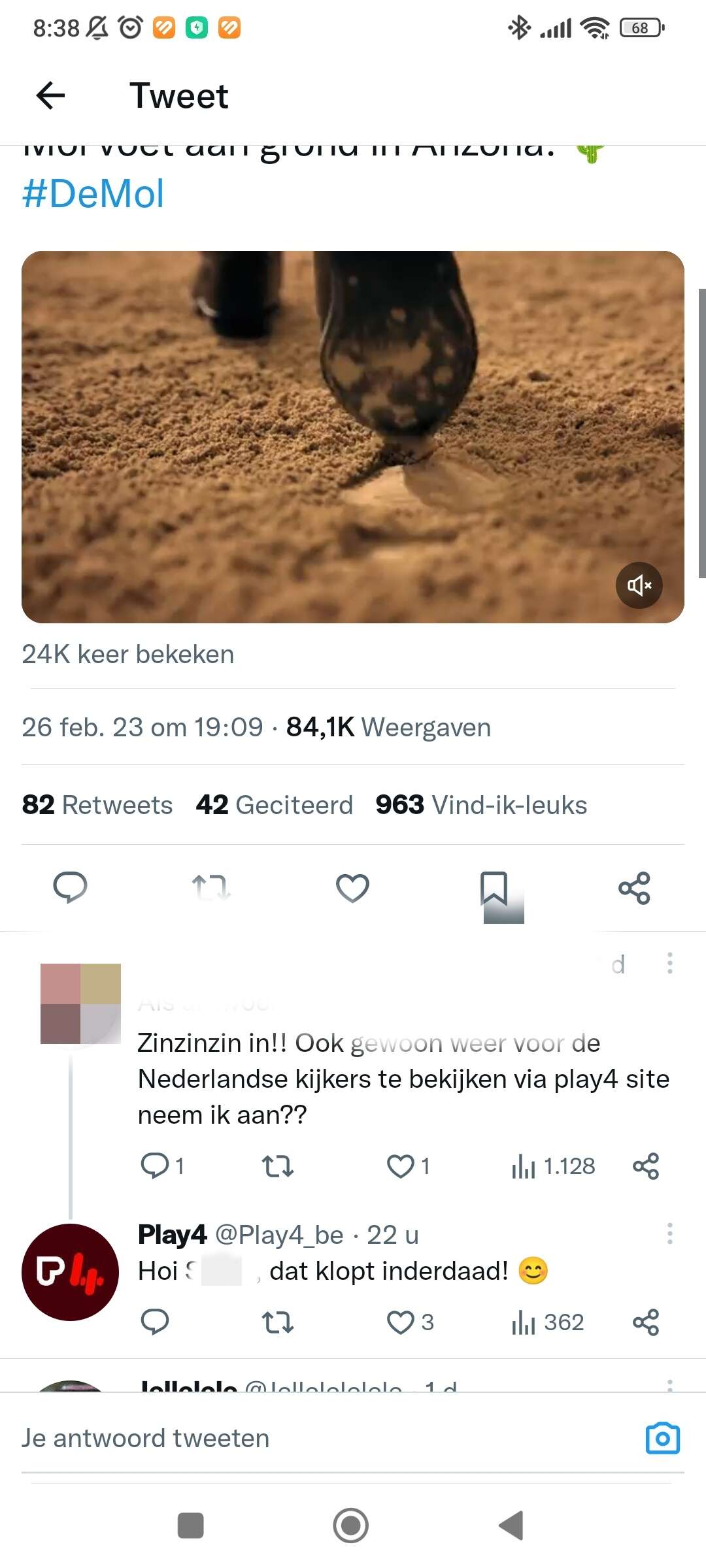Play the sand footstep video
The image size is (706, 1568).
[x=353, y=436]
